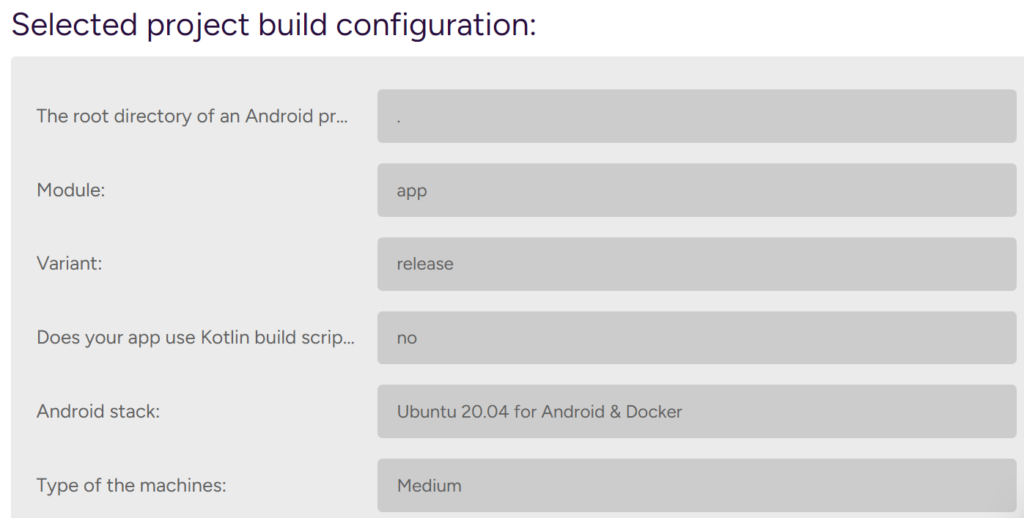Click the 'Module:' label
Screen dimensions: 1024x518
71,190
